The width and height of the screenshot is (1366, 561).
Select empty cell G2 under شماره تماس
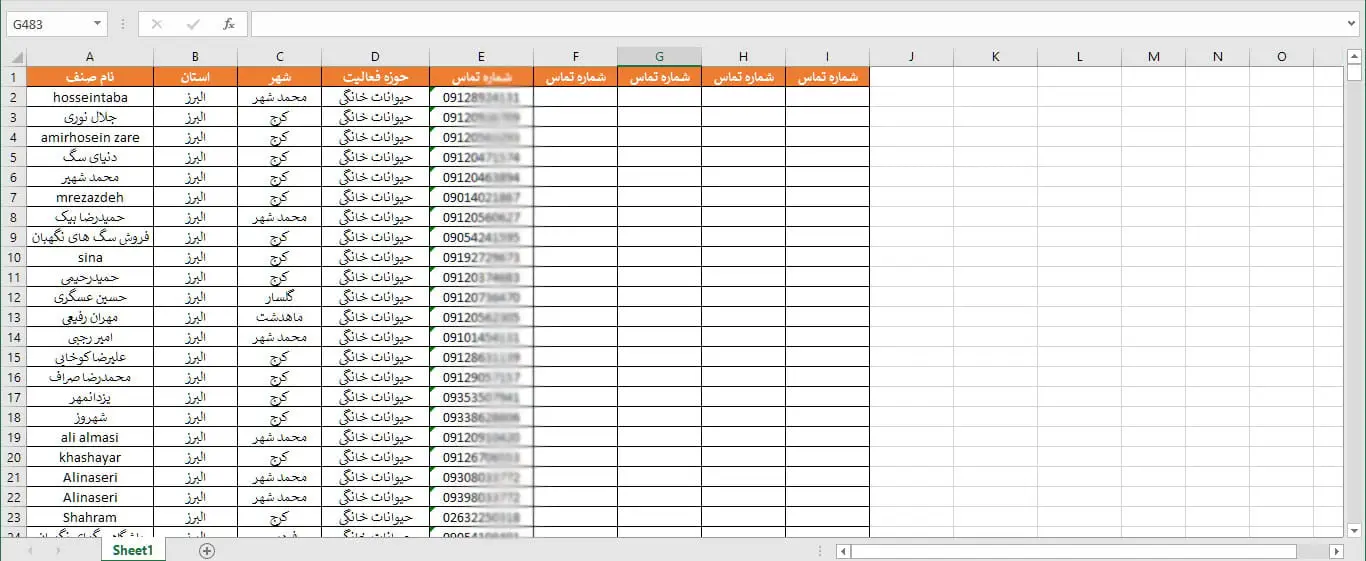pyautogui.click(x=659, y=97)
